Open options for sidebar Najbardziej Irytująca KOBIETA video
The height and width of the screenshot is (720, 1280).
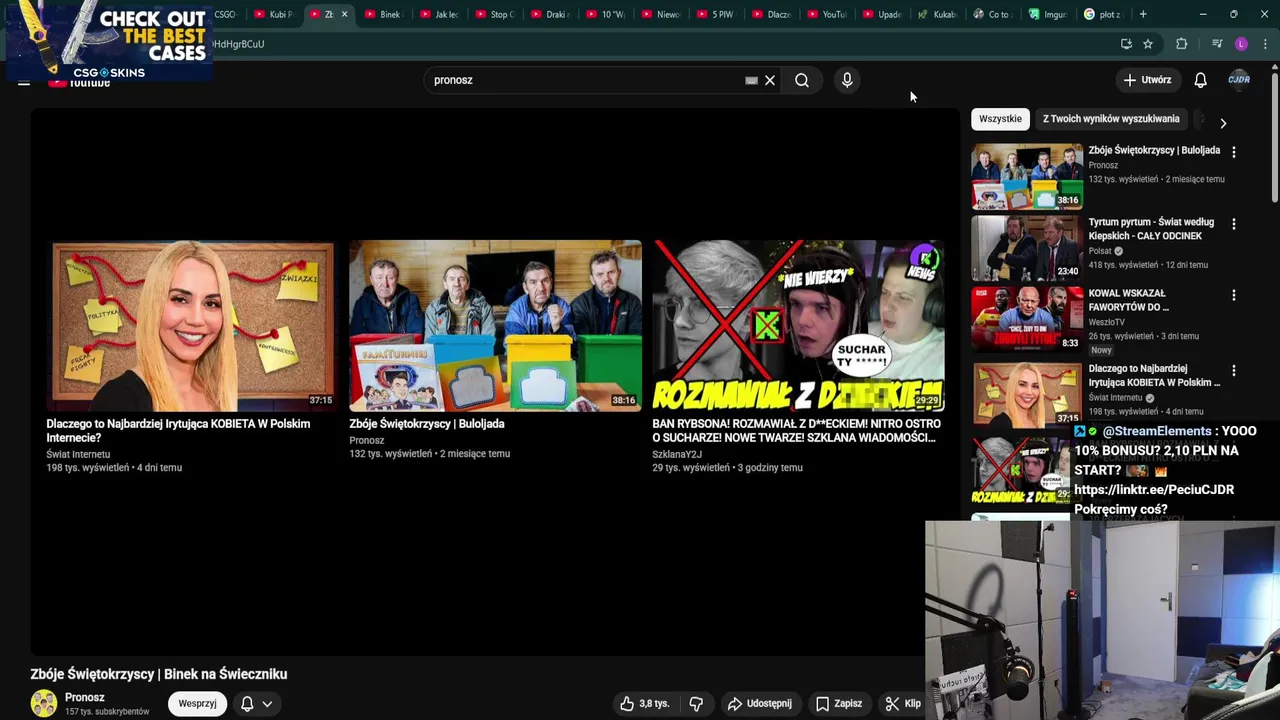pyautogui.click(x=1233, y=371)
